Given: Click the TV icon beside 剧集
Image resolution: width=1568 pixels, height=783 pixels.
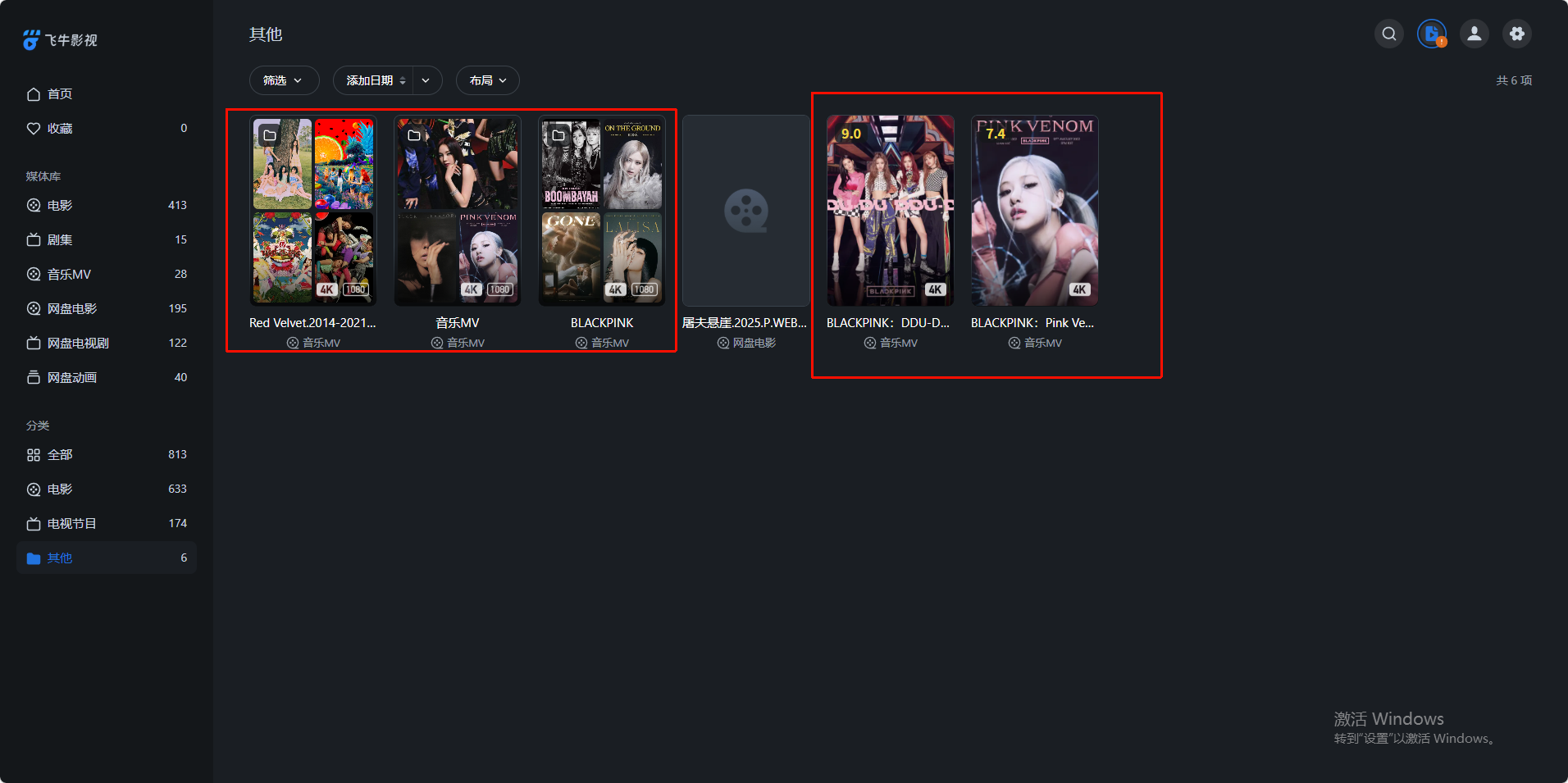Looking at the screenshot, I should click(34, 240).
